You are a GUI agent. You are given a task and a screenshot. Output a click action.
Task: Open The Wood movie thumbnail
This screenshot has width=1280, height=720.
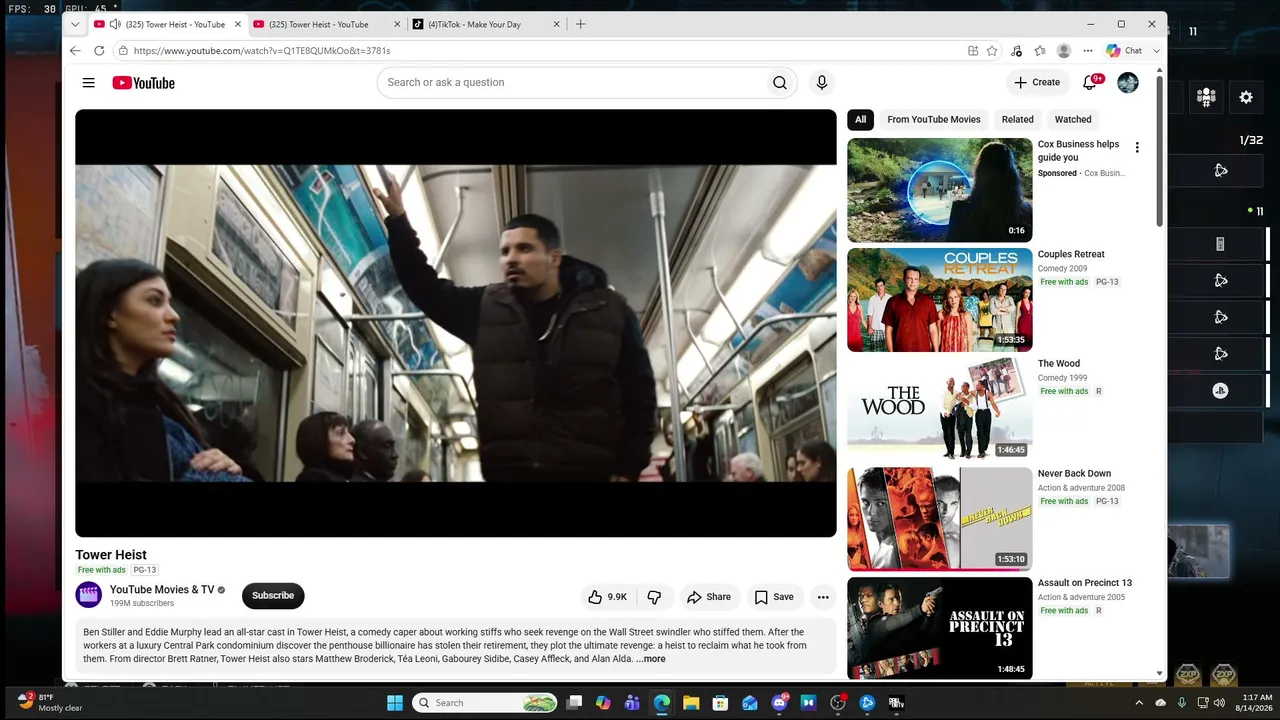coord(940,410)
